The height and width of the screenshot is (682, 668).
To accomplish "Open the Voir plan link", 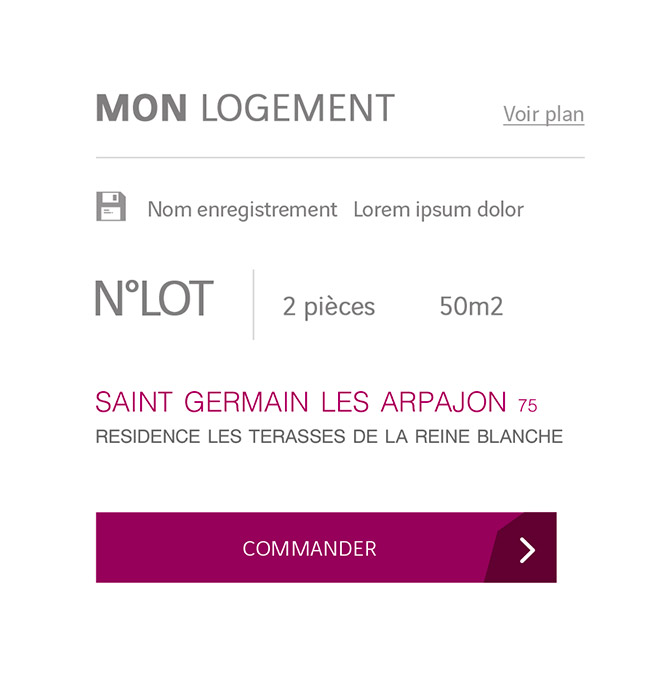I will tap(544, 114).
